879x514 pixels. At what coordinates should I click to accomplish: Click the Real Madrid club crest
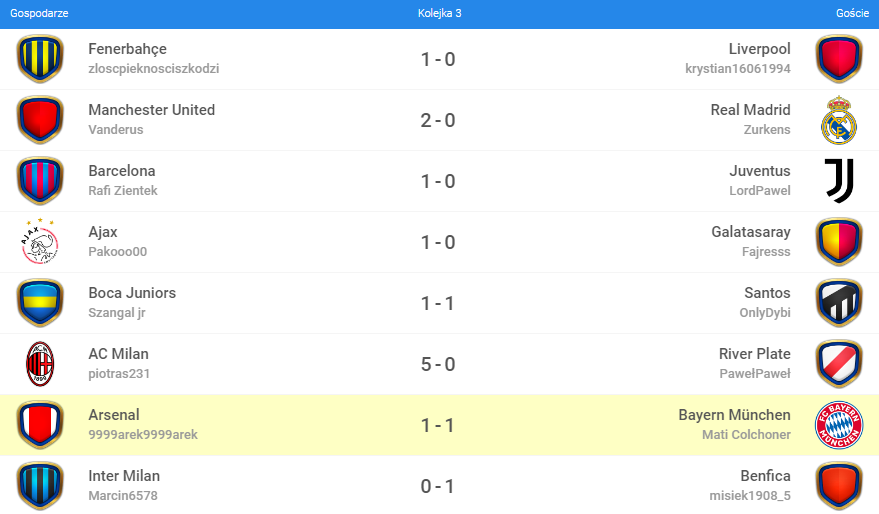click(x=839, y=120)
